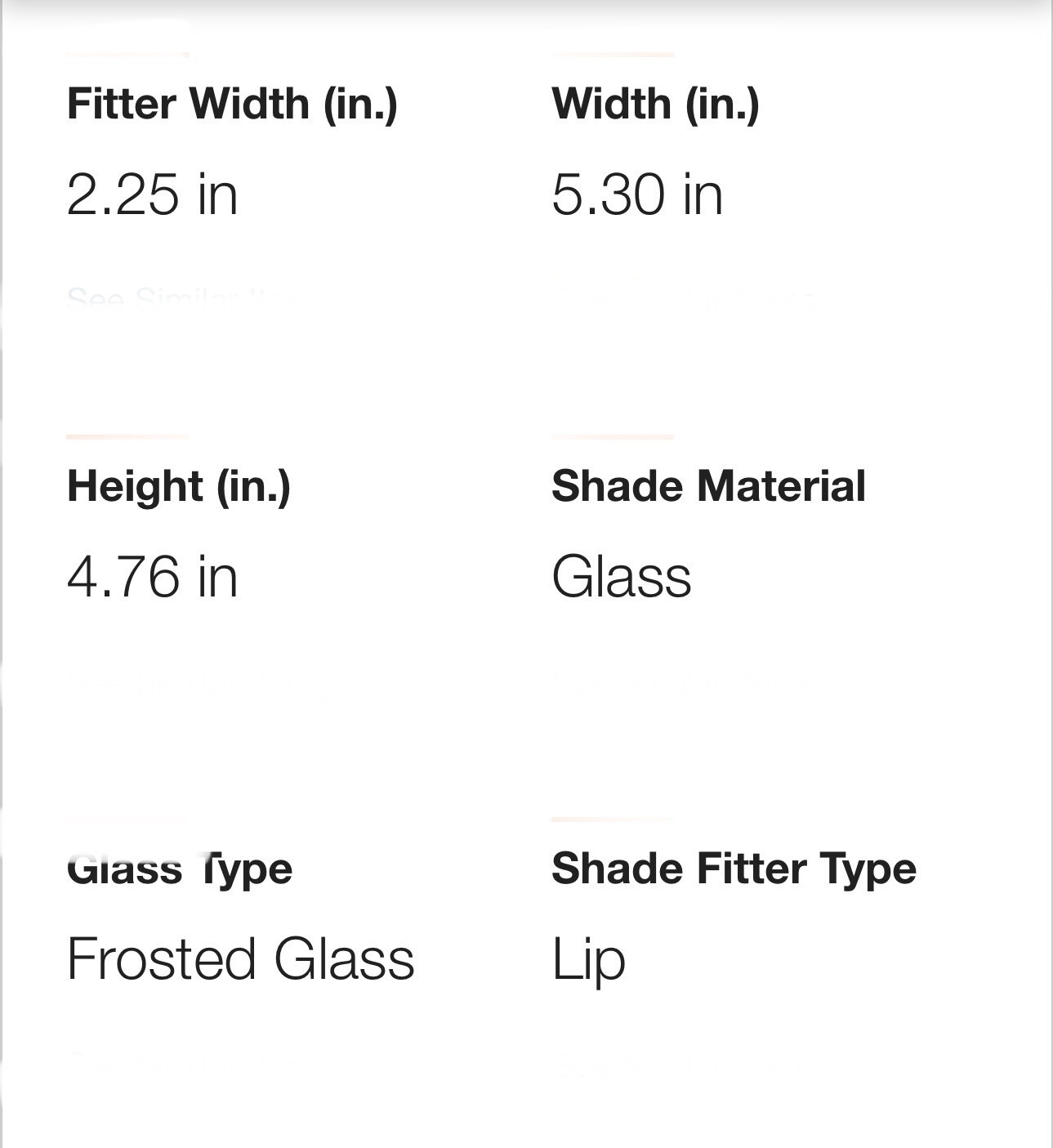Click the Height (in.) label

click(179, 486)
